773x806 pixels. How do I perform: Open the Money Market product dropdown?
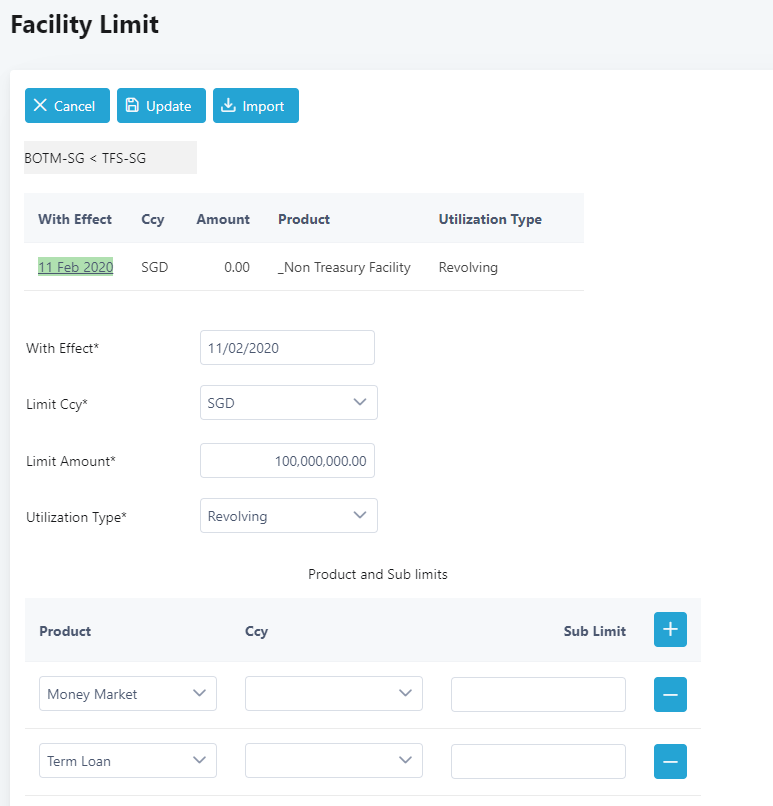click(127, 694)
